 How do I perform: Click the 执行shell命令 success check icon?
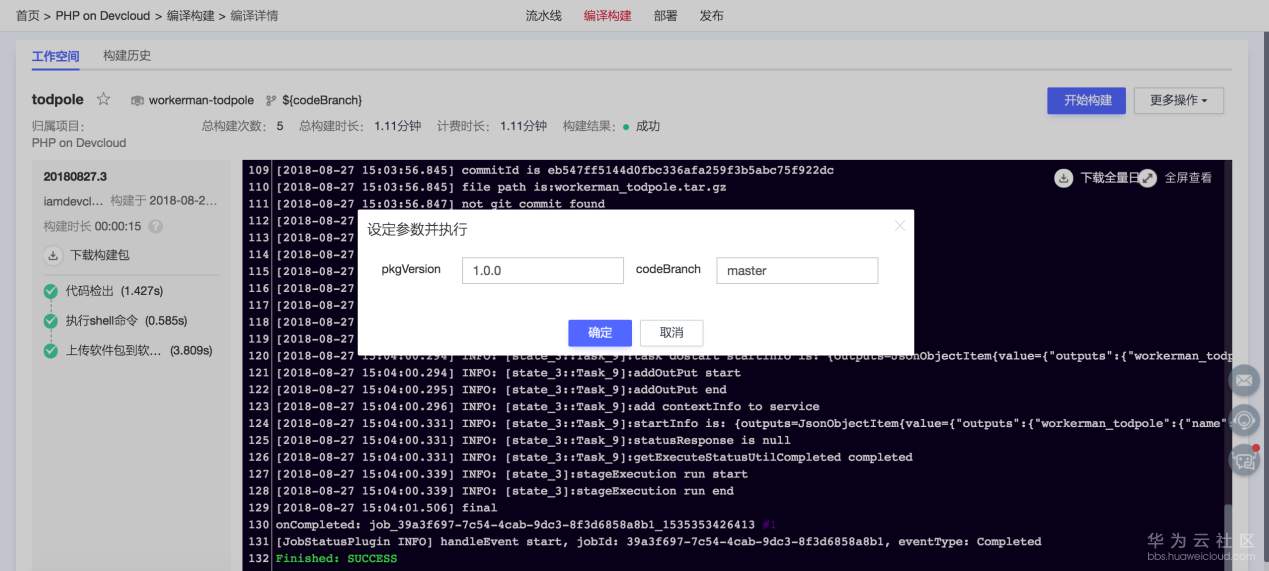pyautogui.click(x=51, y=321)
